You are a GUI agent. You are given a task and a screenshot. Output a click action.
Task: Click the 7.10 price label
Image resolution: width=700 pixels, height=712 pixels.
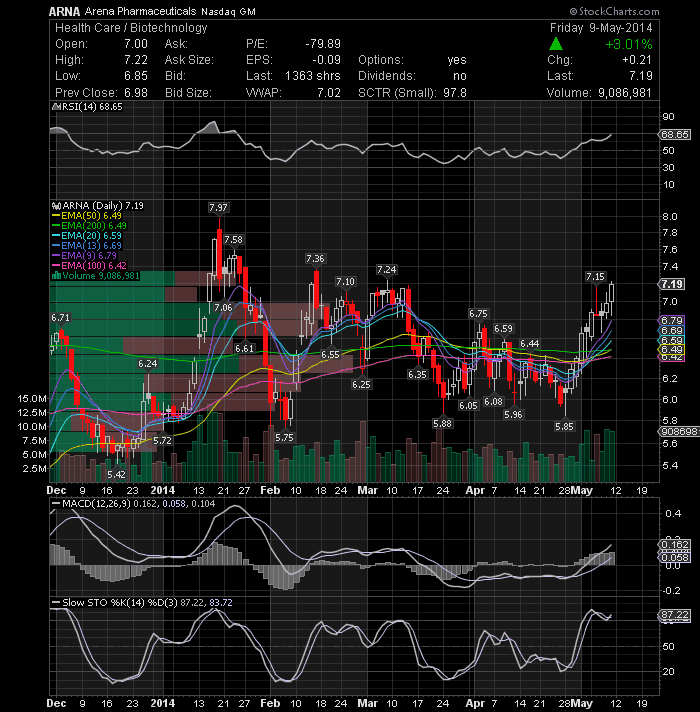click(345, 282)
